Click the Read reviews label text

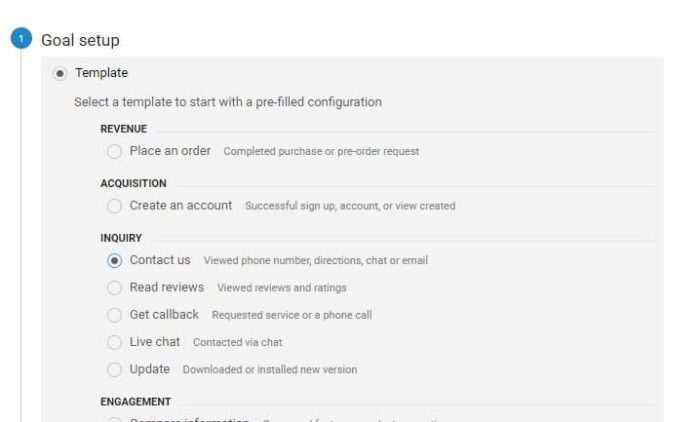tap(167, 287)
